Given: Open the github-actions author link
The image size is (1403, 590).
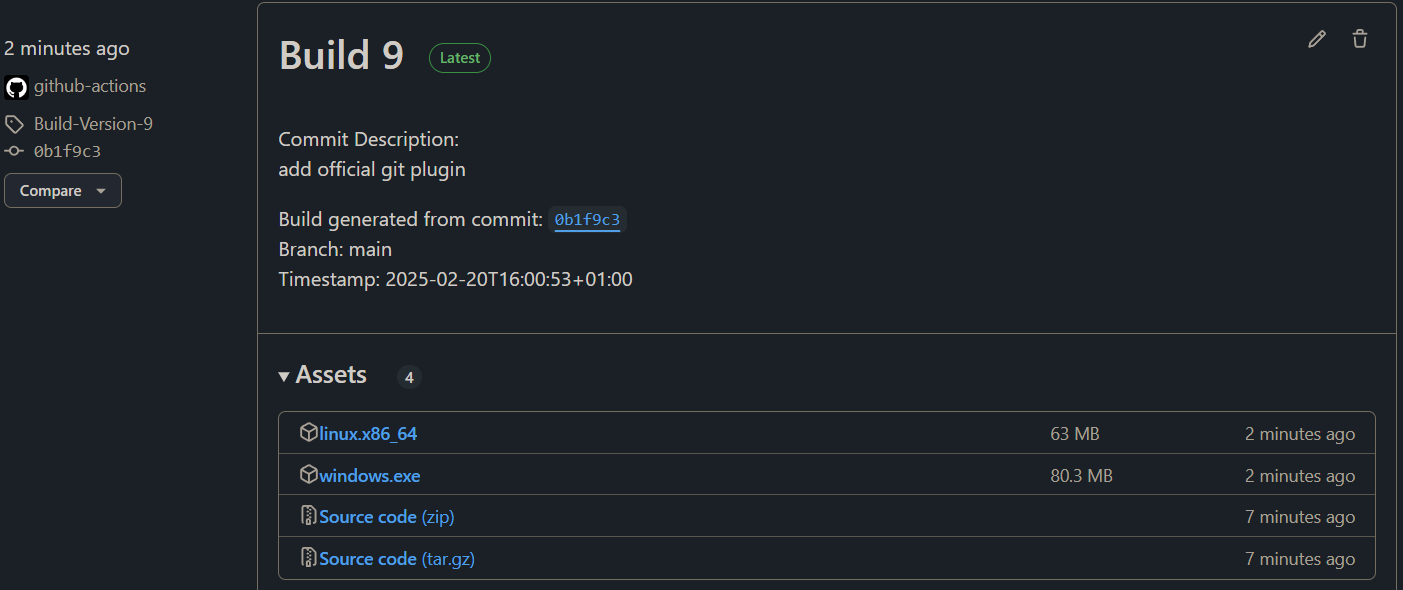Looking at the screenshot, I should [90, 87].
